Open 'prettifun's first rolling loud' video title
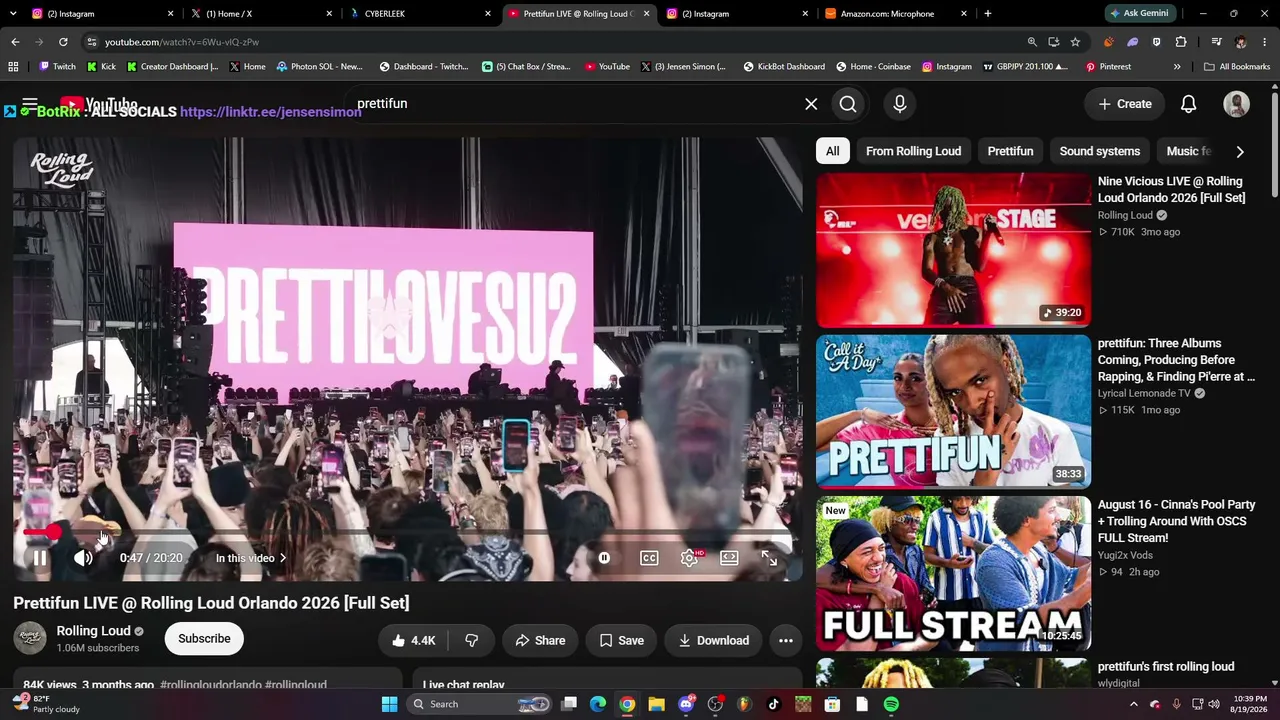Image resolution: width=1280 pixels, height=720 pixels. click(x=1166, y=666)
